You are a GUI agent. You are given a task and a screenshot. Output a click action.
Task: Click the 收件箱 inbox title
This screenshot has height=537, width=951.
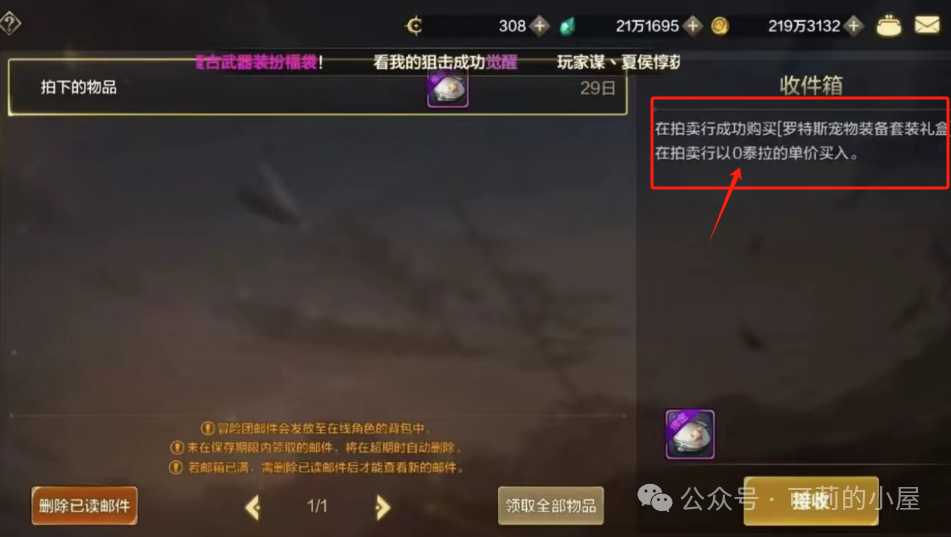pos(811,86)
